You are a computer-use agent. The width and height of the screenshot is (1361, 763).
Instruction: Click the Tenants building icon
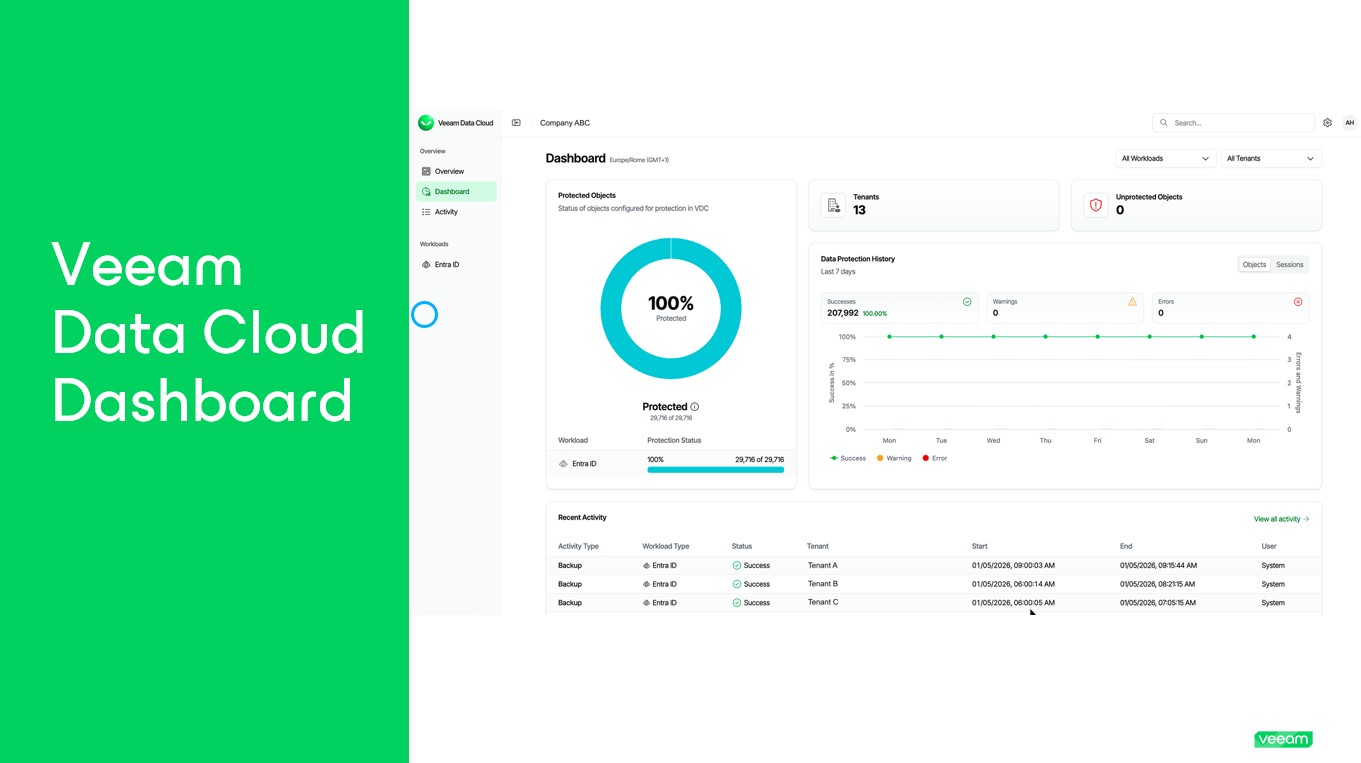point(833,205)
